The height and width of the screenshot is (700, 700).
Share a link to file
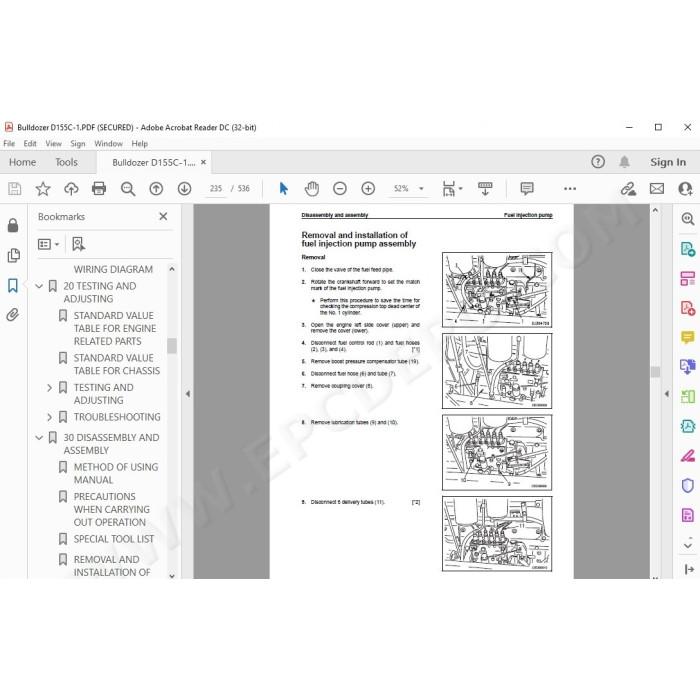click(x=629, y=189)
